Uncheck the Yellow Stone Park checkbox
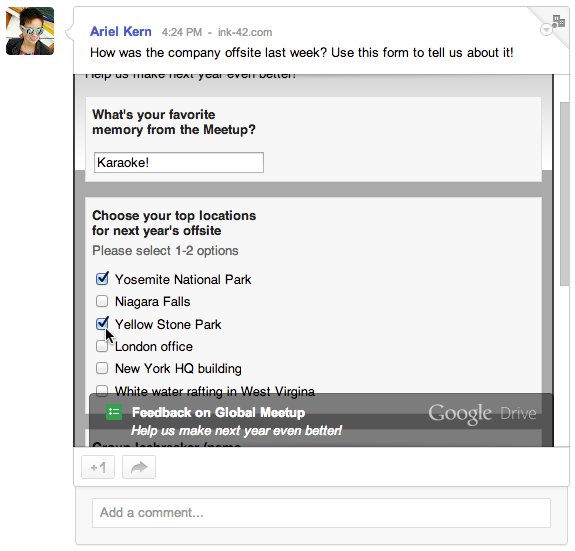The width and height of the screenshot is (575, 551). click(x=102, y=324)
